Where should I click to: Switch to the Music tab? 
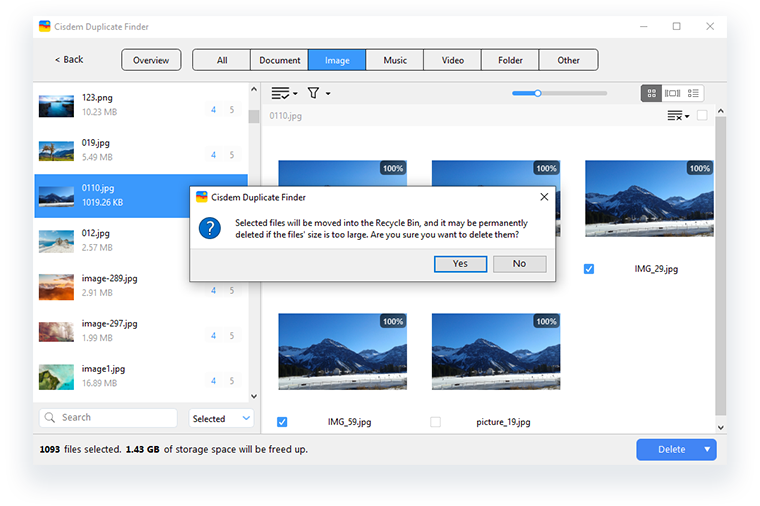tap(395, 60)
